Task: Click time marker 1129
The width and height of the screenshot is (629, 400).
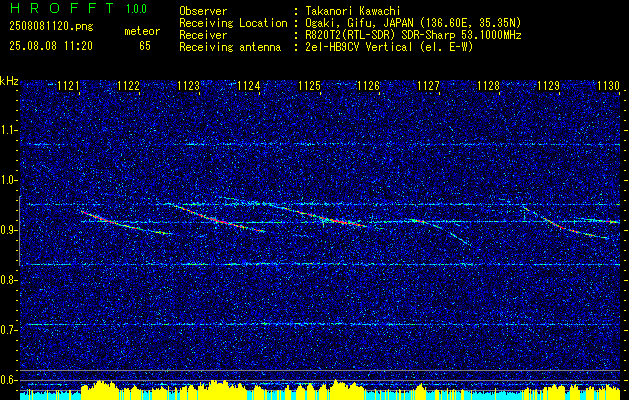Action: pos(549,86)
